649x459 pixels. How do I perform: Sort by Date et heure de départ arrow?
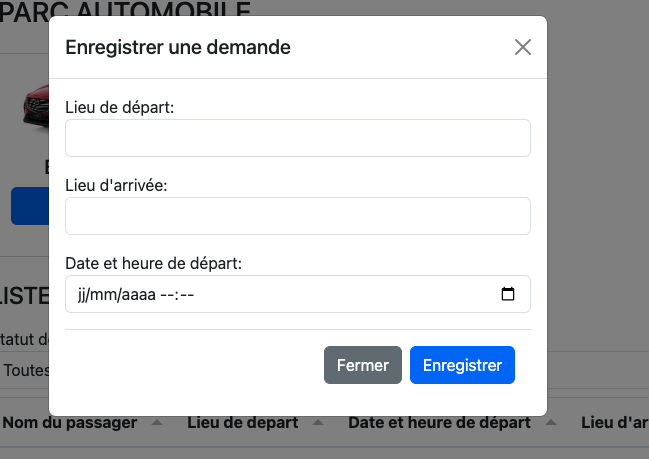[551, 423]
